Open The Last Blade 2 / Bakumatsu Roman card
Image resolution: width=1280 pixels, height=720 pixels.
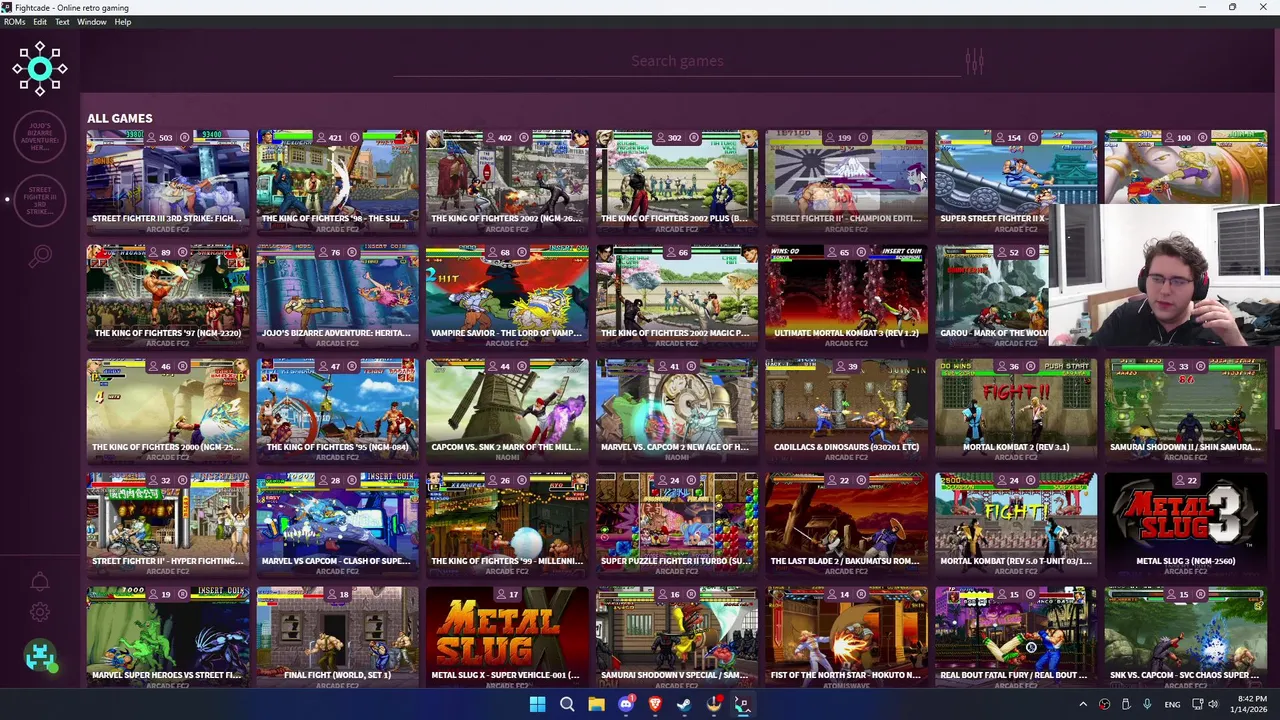[x=846, y=524]
